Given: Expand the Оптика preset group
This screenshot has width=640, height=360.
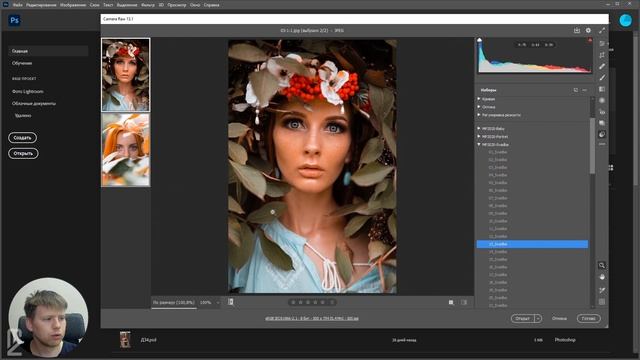Looking at the screenshot, I should coord(479,107).
